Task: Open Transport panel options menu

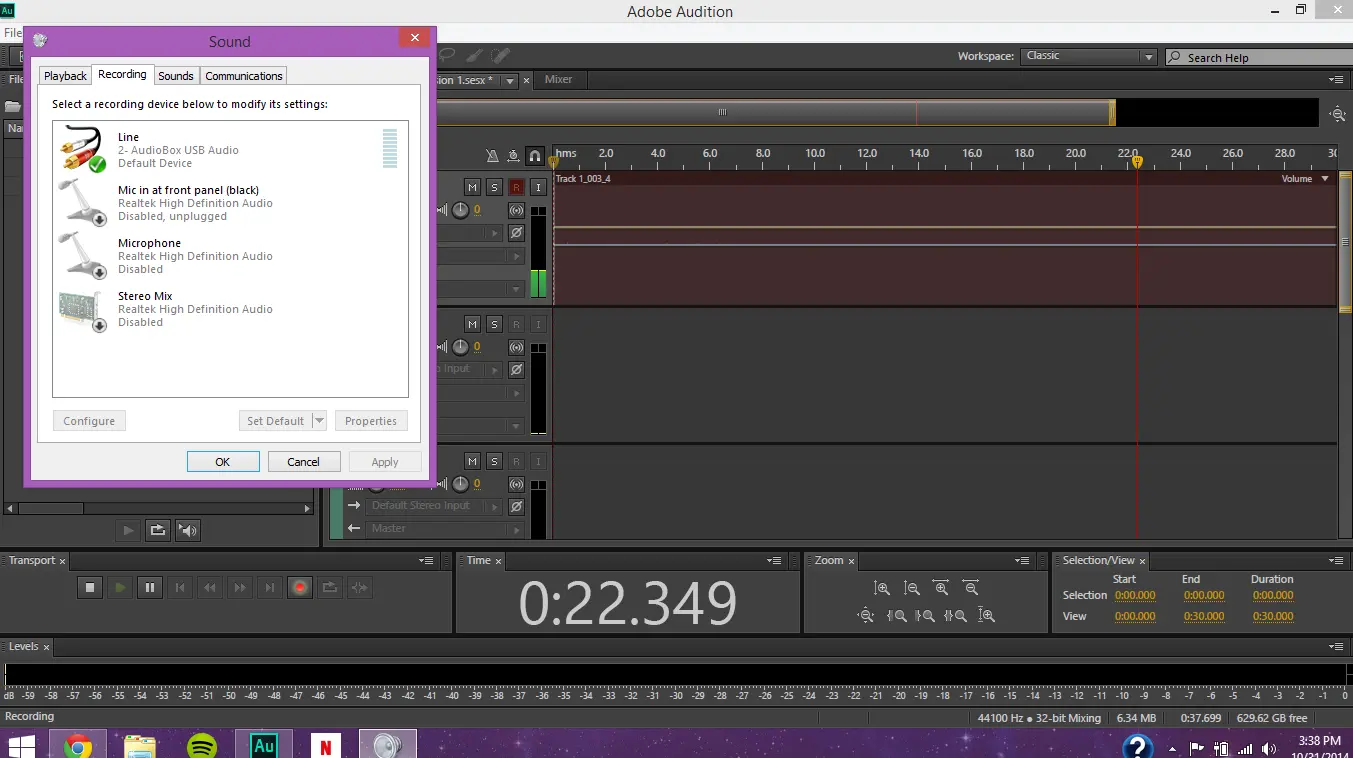Action: point(427,561)
